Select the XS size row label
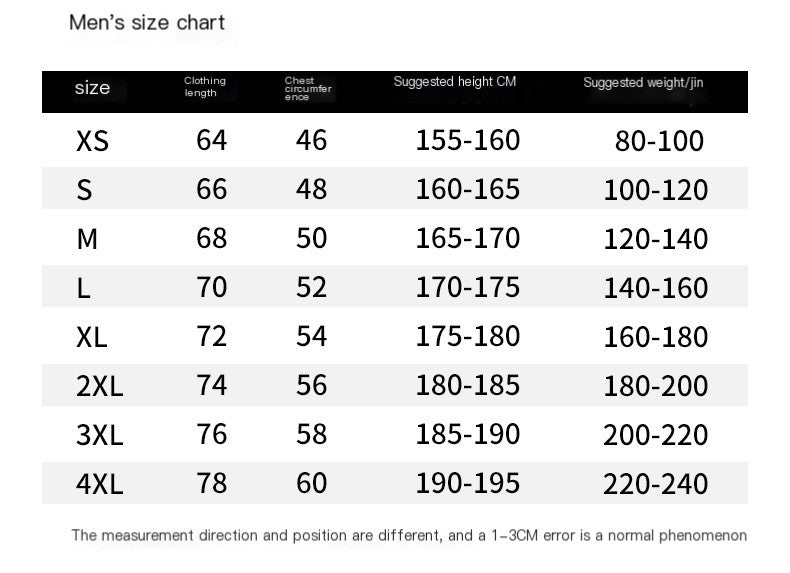Viewport: 790px width, 573px height. pos(92,141)
